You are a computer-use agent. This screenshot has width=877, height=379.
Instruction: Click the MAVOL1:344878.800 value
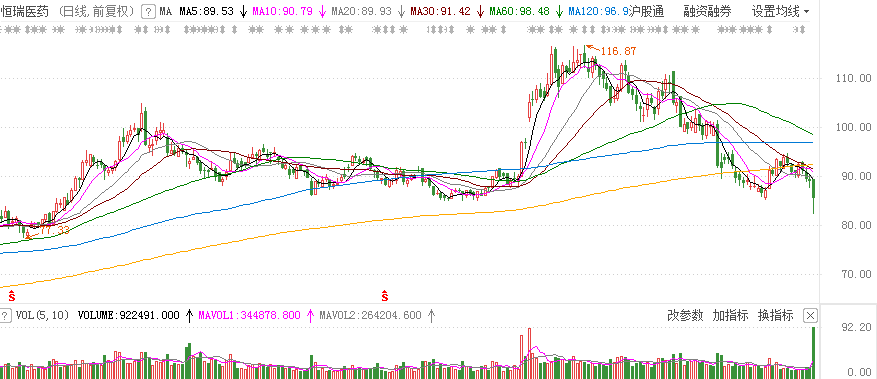(x=249, y=316)
